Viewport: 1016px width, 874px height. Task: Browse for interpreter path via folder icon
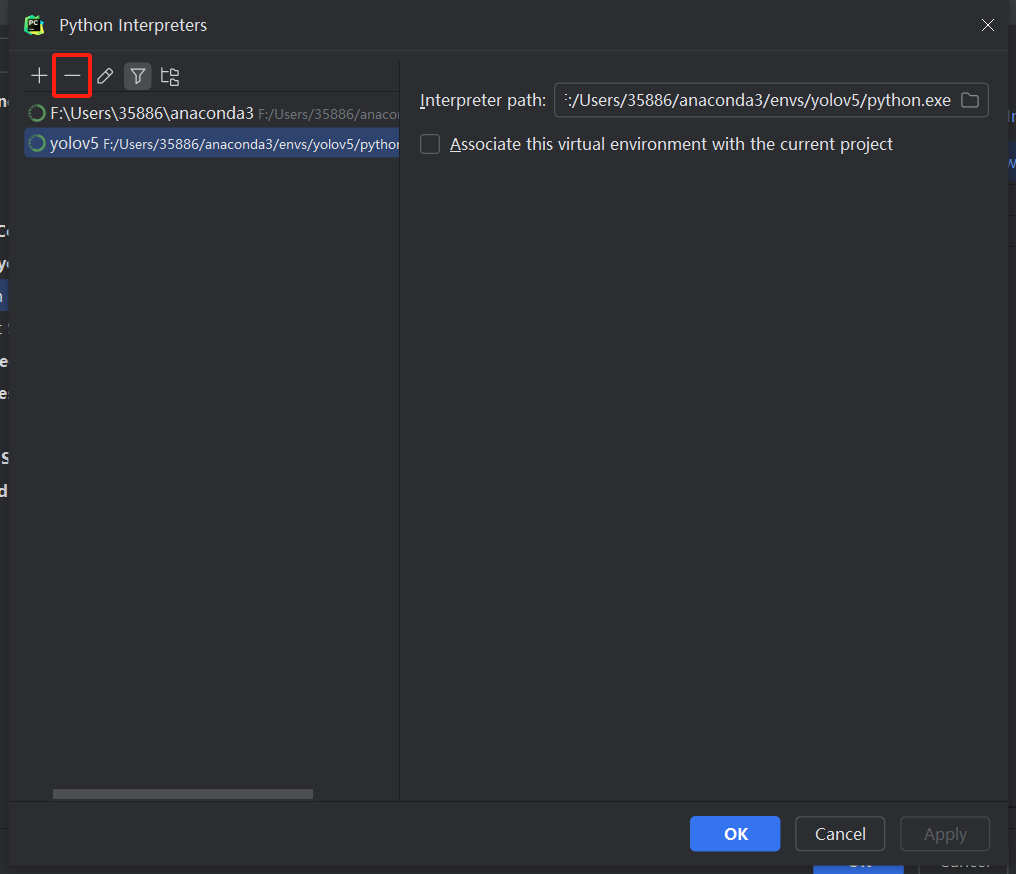pyautogui.click(x=969, y=100)
